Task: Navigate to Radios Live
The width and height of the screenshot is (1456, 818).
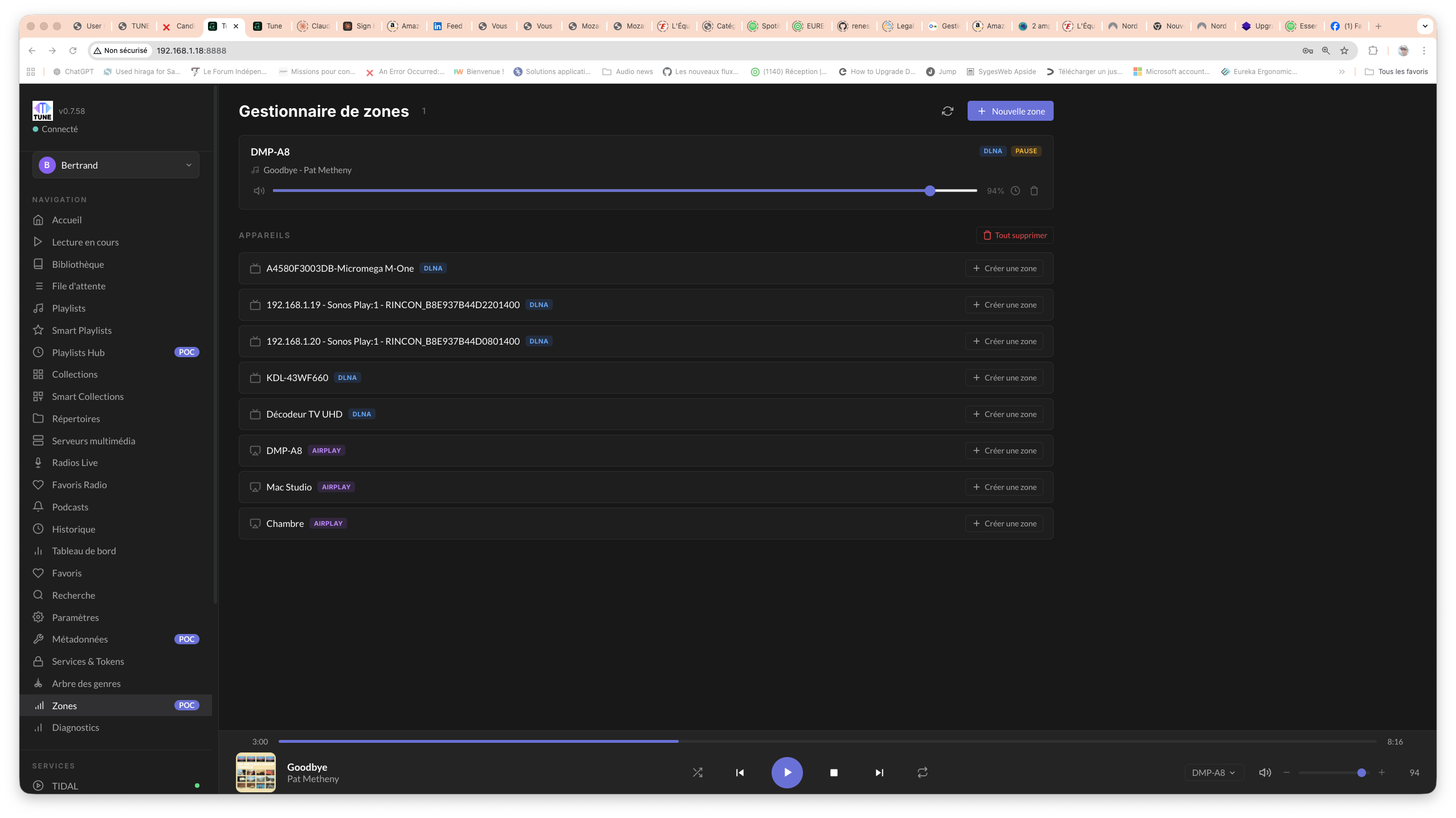Action: 116,463
